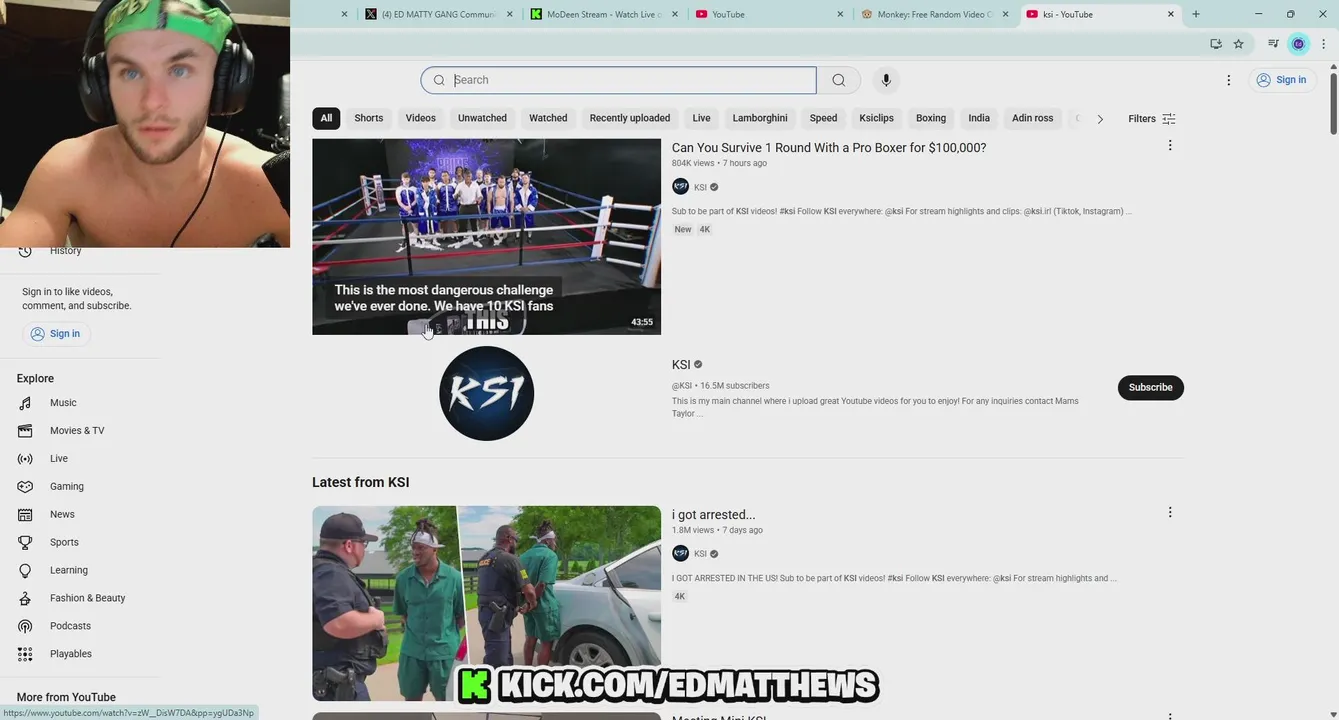Open the KSI channel name link
1339x720 pixels.
point(681,365)
